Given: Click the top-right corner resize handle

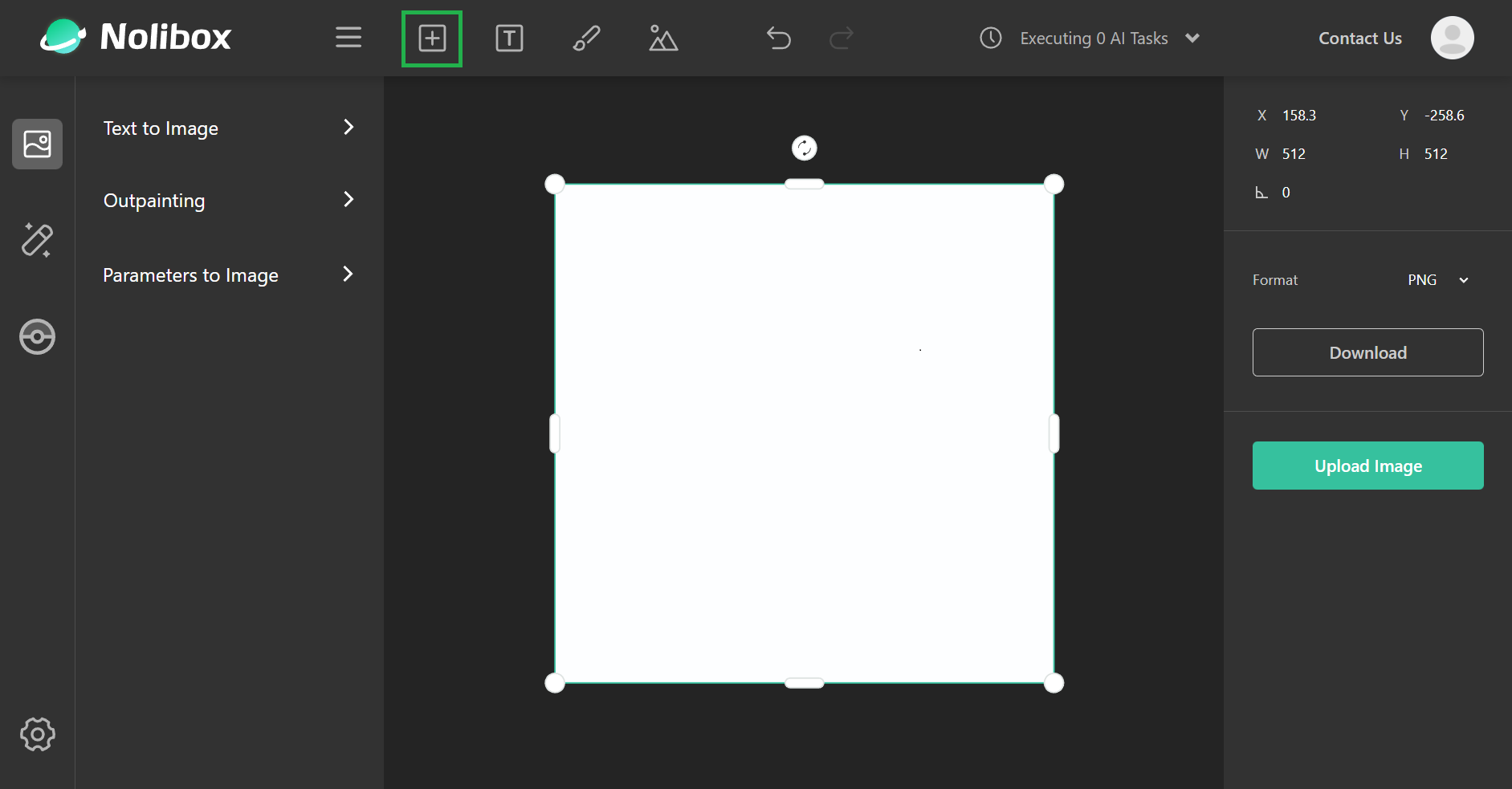Looking at the screenshot, I should click(x=1054, y=184).
